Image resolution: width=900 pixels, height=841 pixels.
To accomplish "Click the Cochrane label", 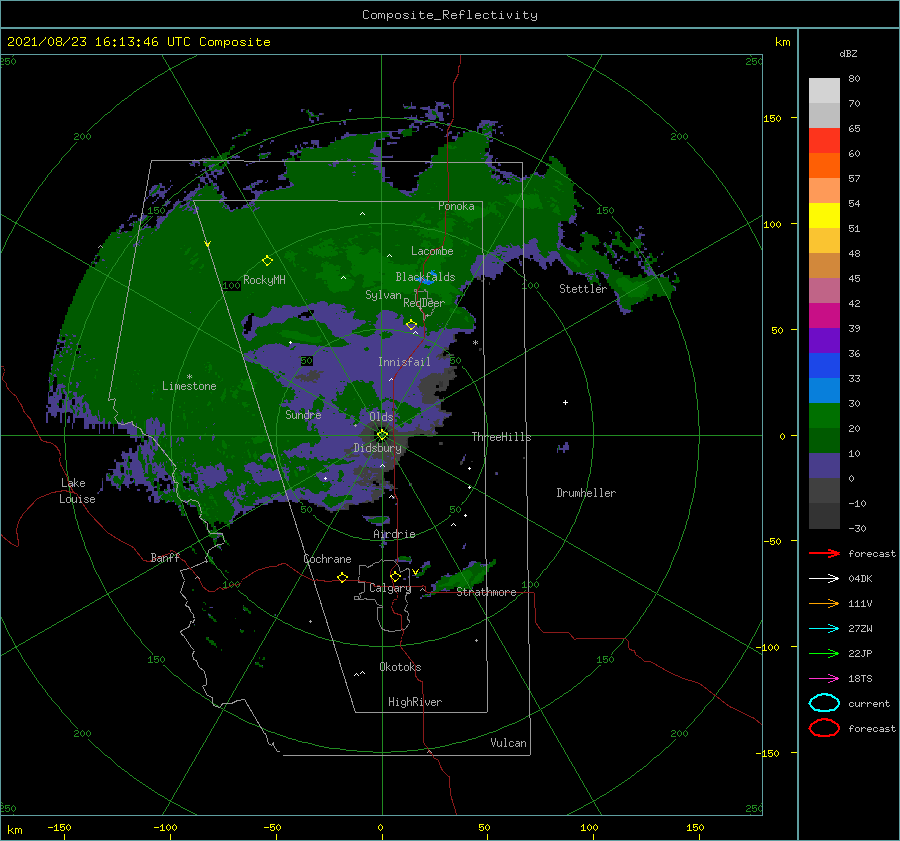I will (x=327, y=559).
